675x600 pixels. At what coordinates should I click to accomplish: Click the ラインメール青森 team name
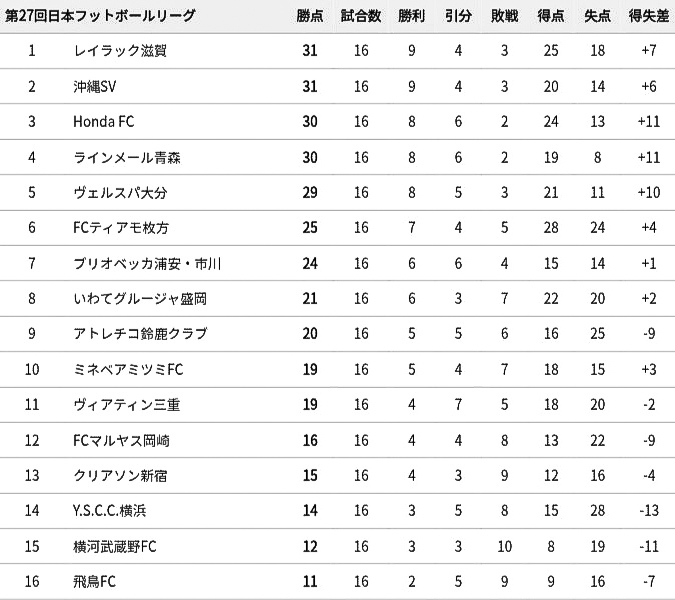[x=127, y=158]
